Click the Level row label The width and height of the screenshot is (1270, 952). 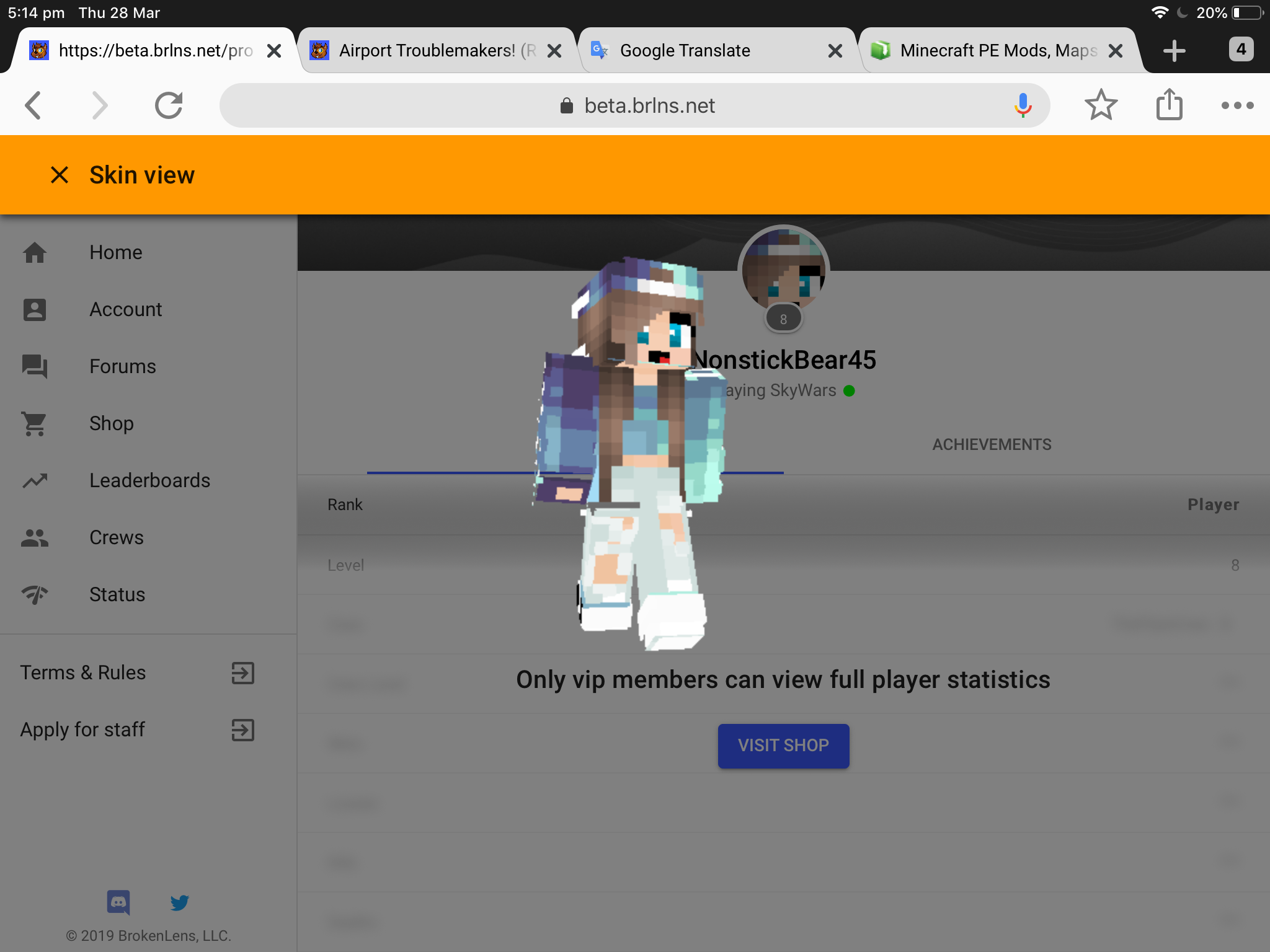pyautogui.click(x=345, y=565)
